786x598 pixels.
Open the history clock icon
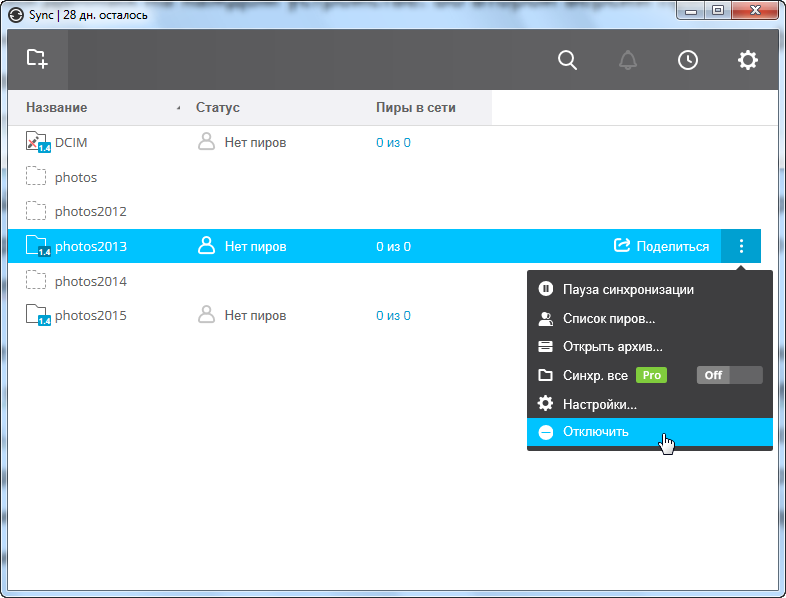tap(688, 60)
